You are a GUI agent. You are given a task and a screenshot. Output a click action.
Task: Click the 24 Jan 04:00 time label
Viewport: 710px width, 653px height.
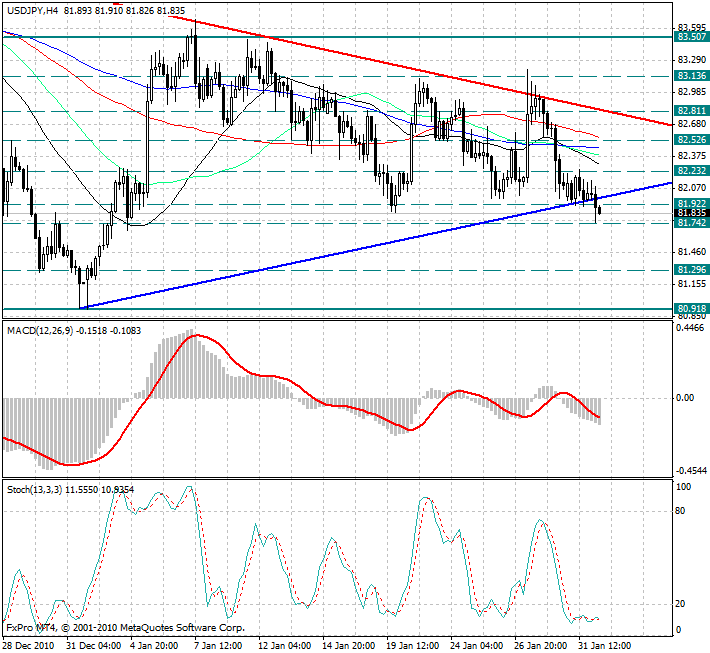(477, 645)
